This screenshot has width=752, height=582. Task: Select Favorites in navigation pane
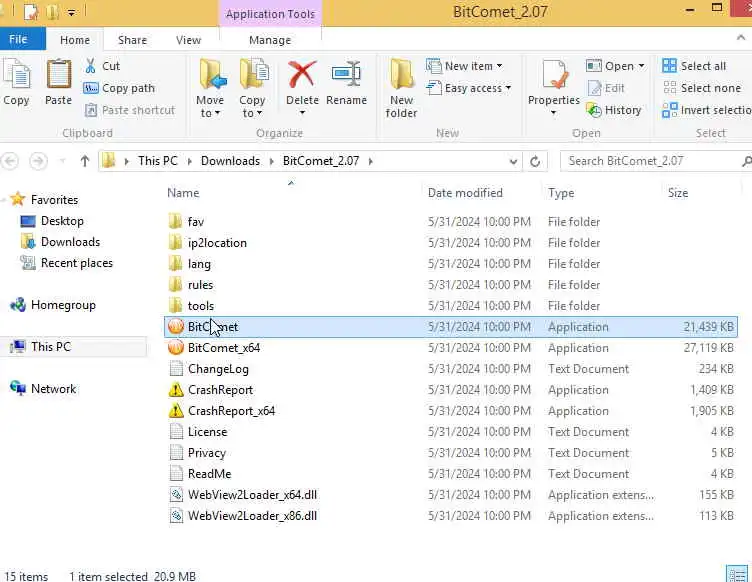coord(54,199)
